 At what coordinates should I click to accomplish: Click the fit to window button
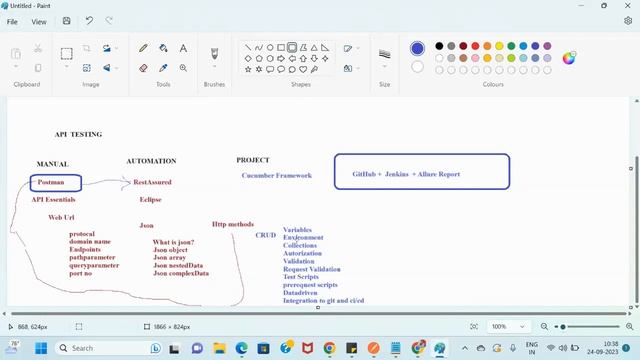tap(474, 327)
